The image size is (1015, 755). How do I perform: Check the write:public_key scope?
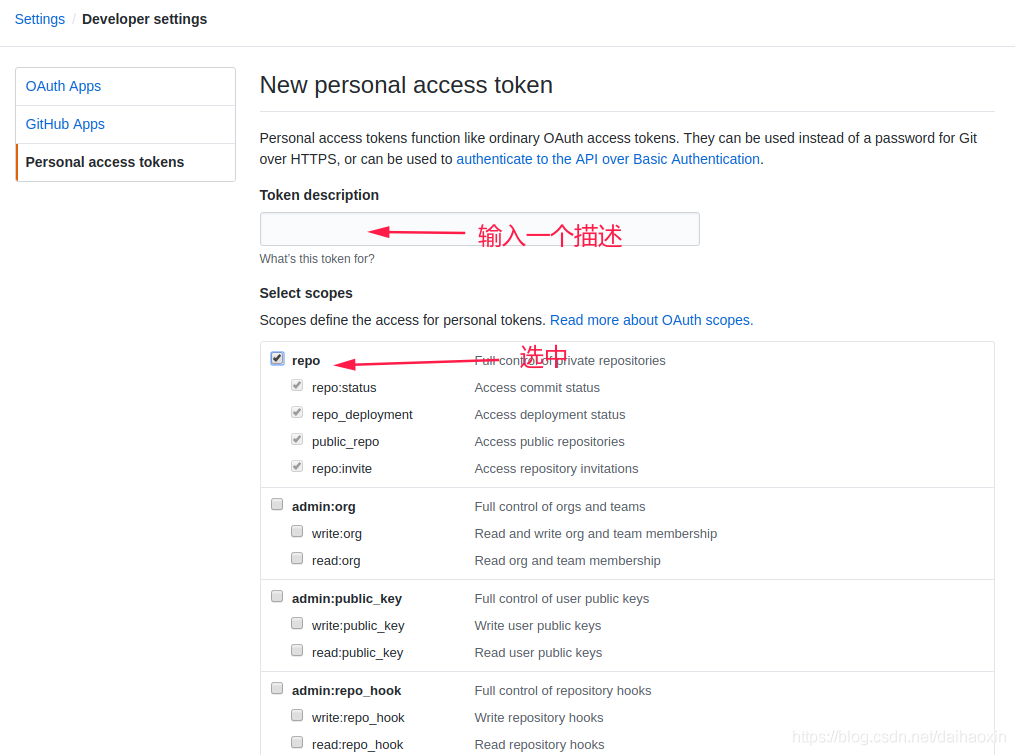click(297, 624)
